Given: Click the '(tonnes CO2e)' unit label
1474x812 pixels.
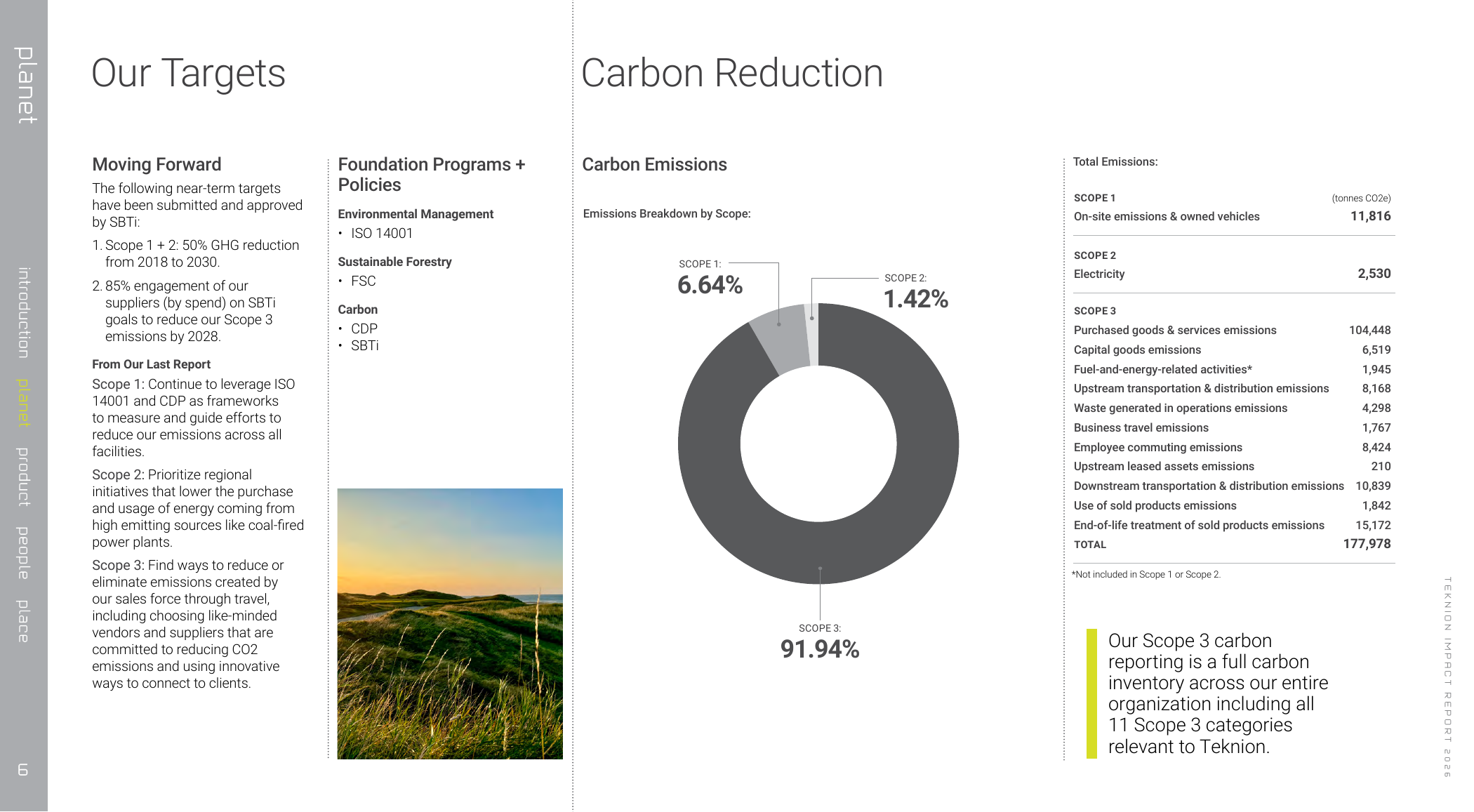Looking at the screenshot, I should tap(1361, 198).
